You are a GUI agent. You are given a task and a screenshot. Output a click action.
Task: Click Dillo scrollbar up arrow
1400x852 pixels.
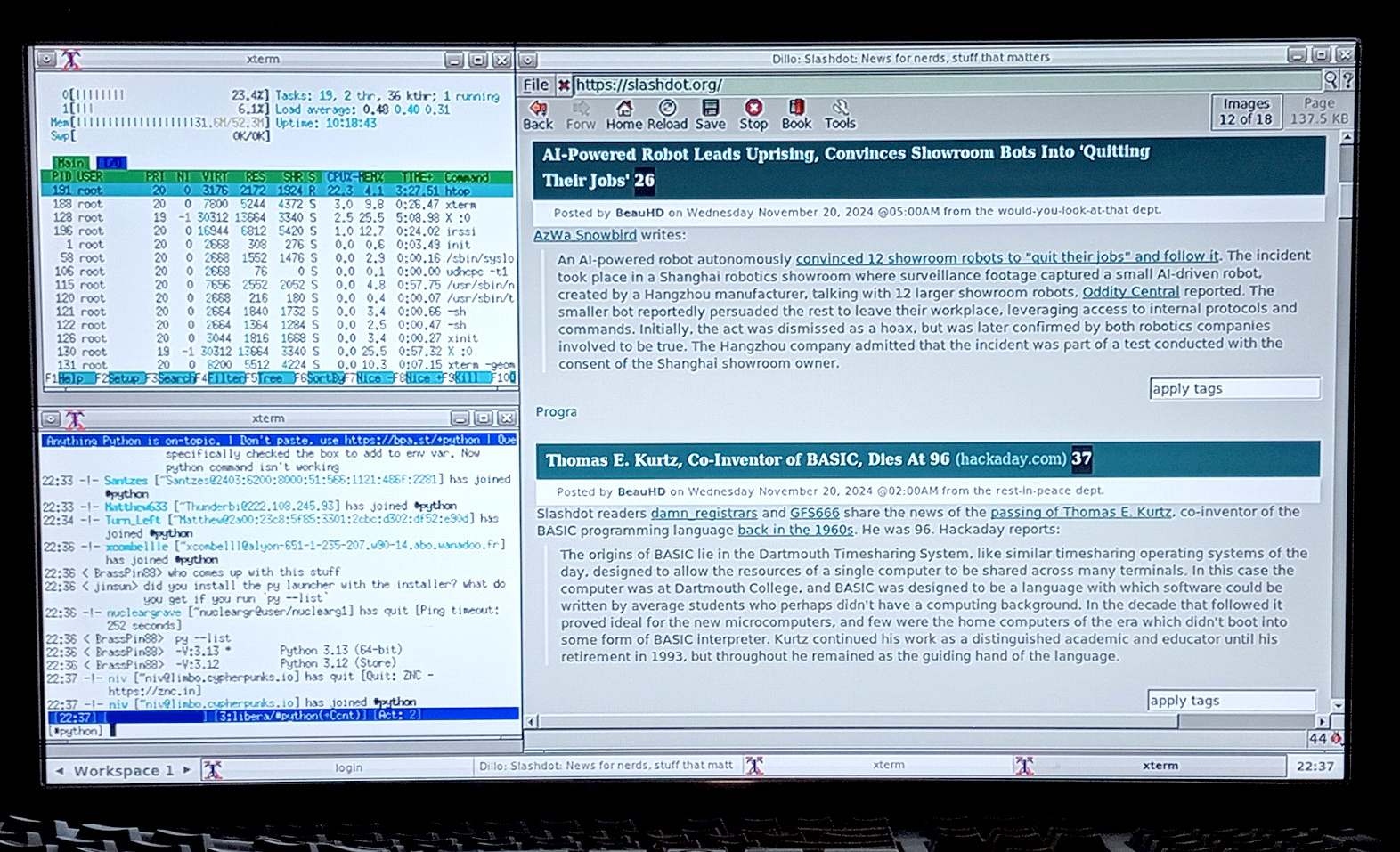(1347, 138)
